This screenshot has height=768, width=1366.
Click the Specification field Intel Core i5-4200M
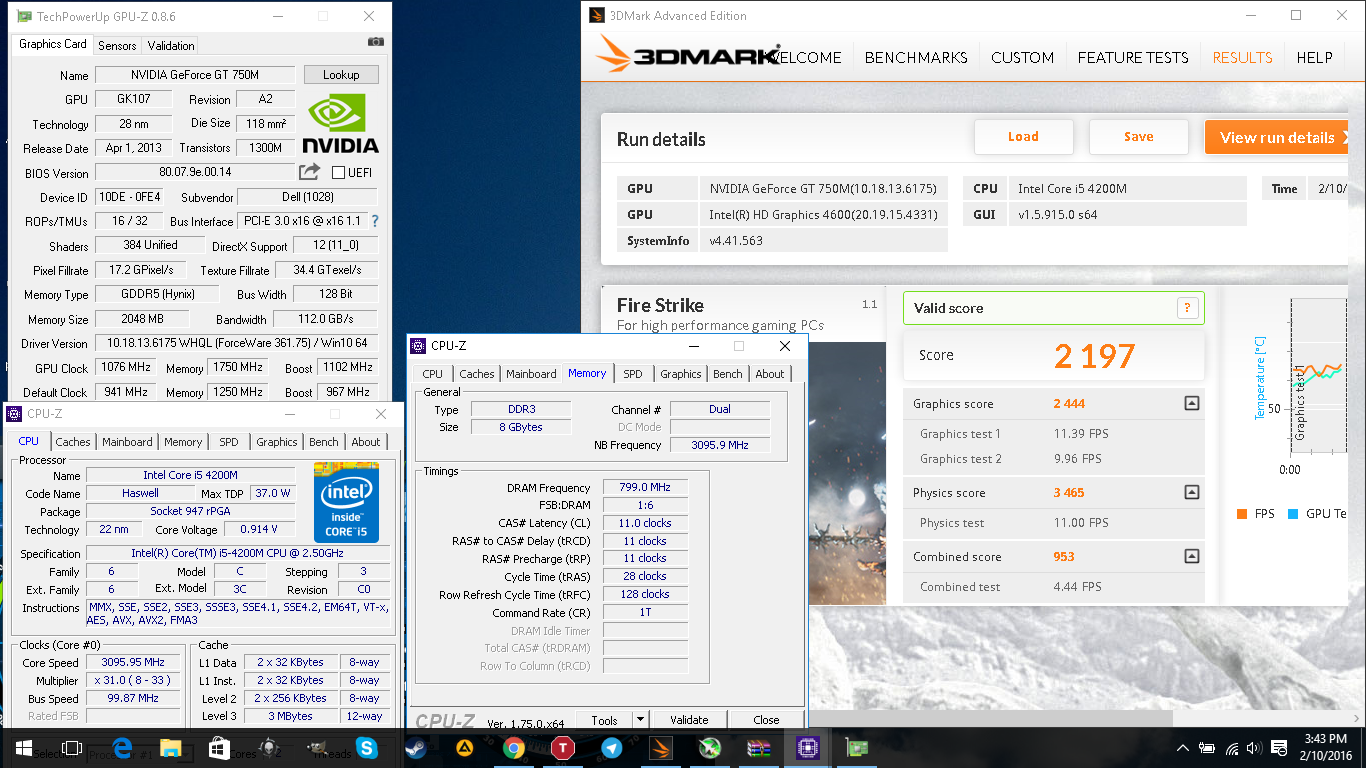click(x=238, y=553)
